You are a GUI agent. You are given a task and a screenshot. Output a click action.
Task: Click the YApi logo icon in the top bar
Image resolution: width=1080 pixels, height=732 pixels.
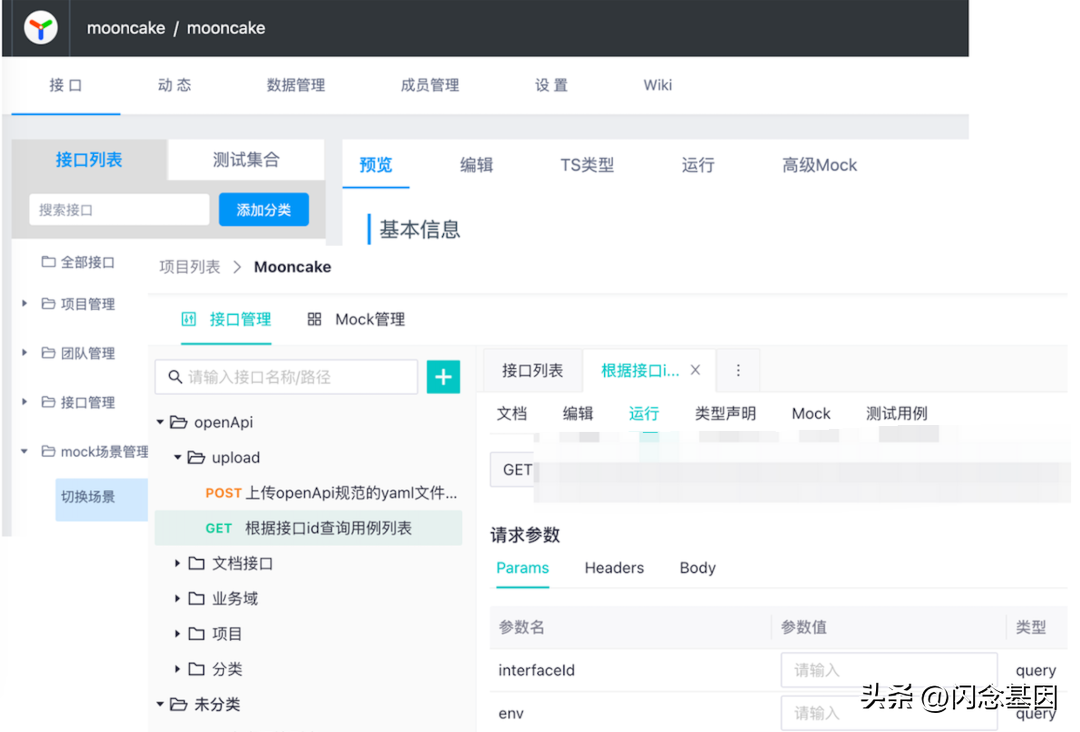click(x=39, y=27)
